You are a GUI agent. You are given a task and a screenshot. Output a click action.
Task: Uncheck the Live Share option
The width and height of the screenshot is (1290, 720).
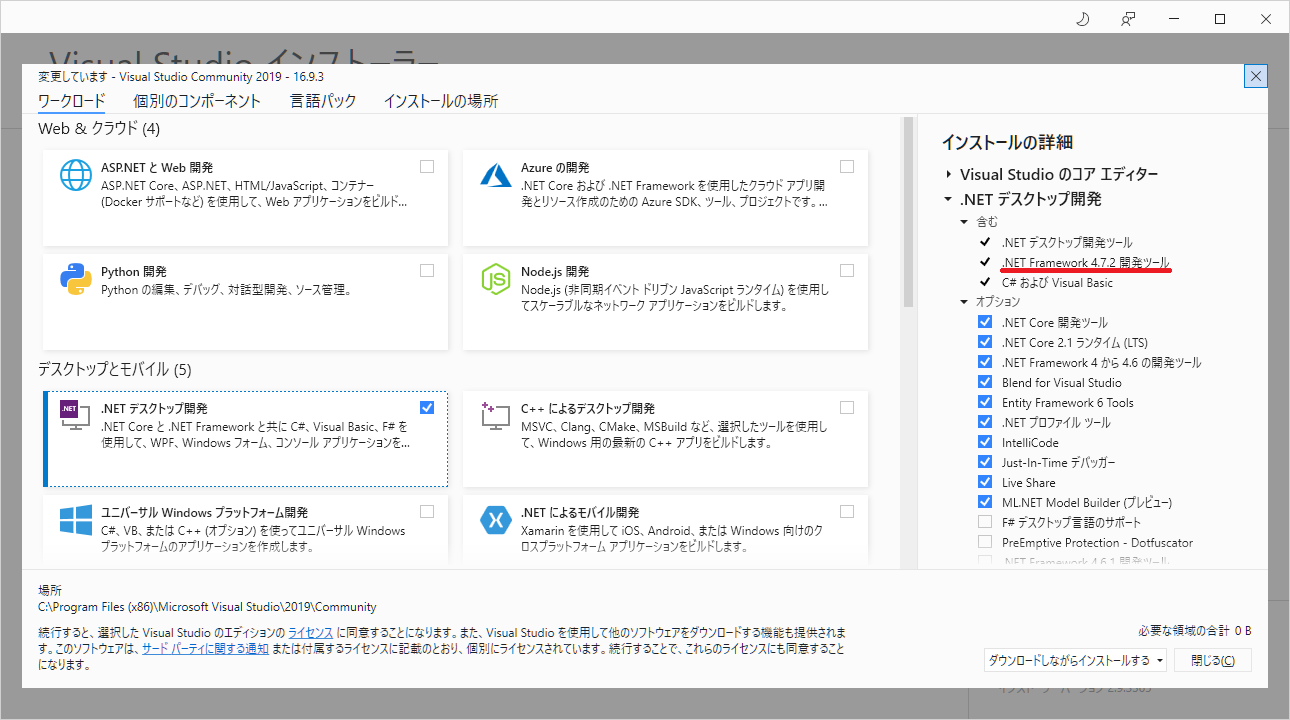point(985,482)
